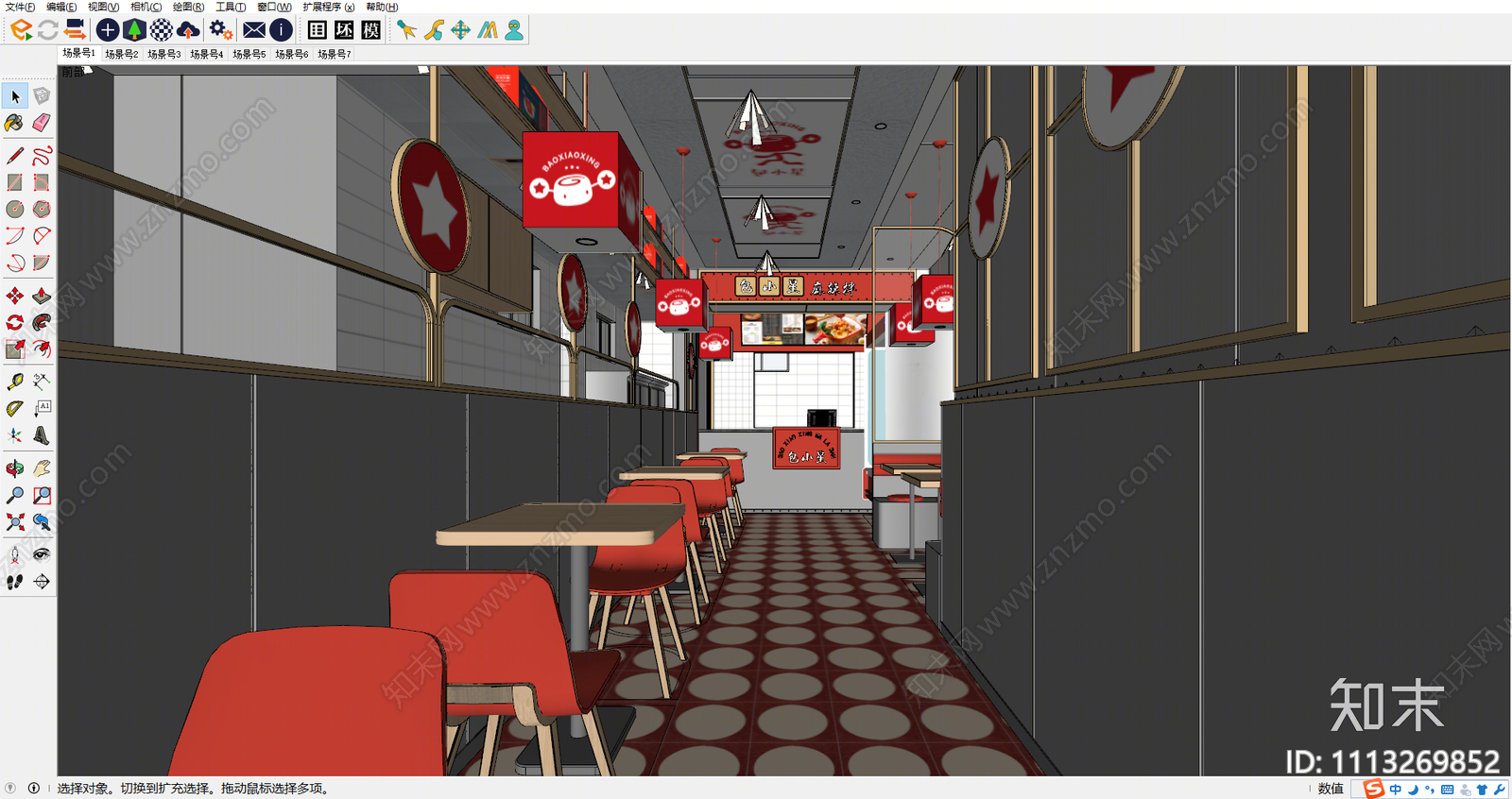
Task: Open the 文件(F) menu
Action: [x=20, y=7]
